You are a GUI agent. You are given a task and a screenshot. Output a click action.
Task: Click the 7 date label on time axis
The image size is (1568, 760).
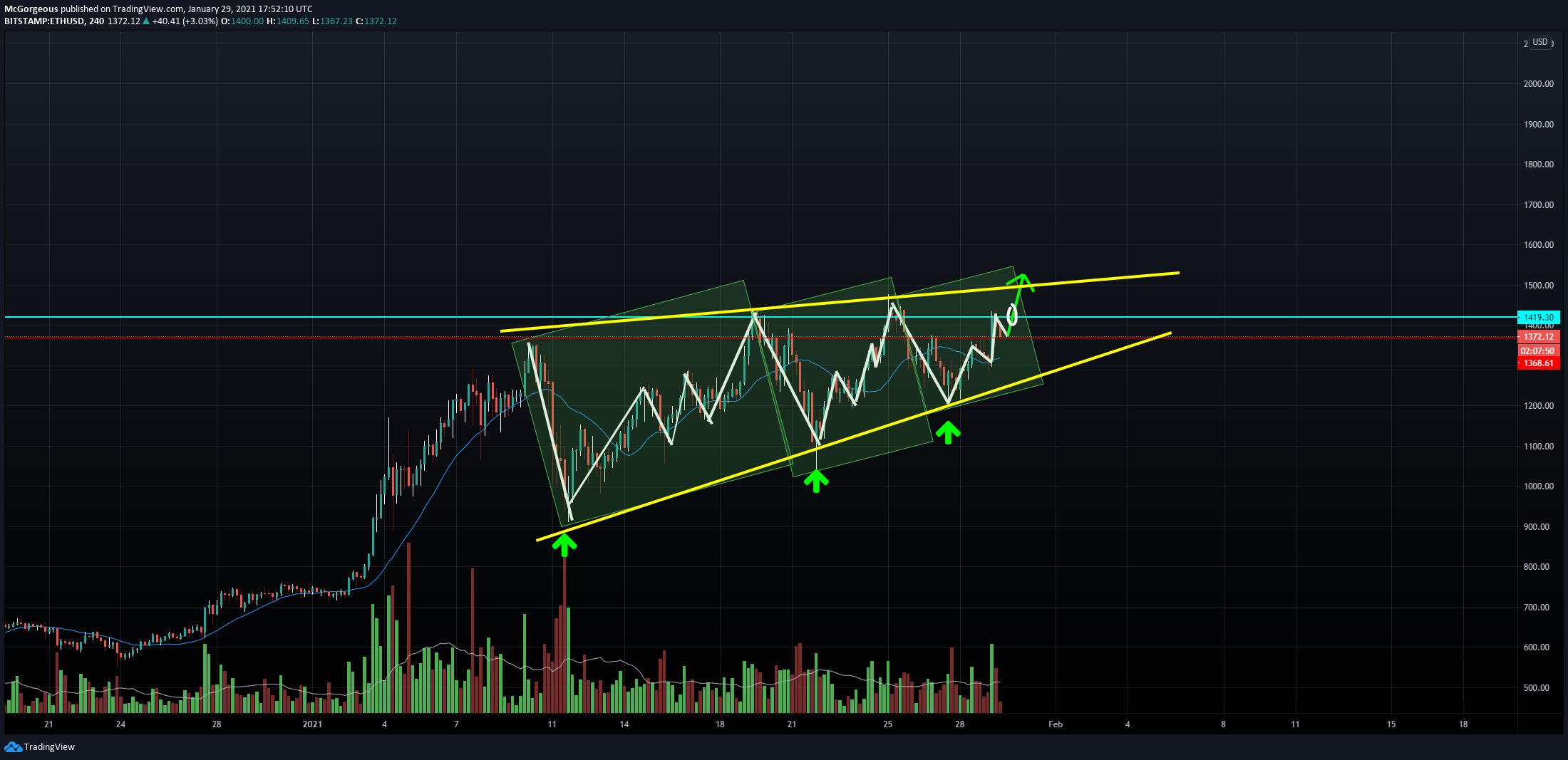(456, 724)
